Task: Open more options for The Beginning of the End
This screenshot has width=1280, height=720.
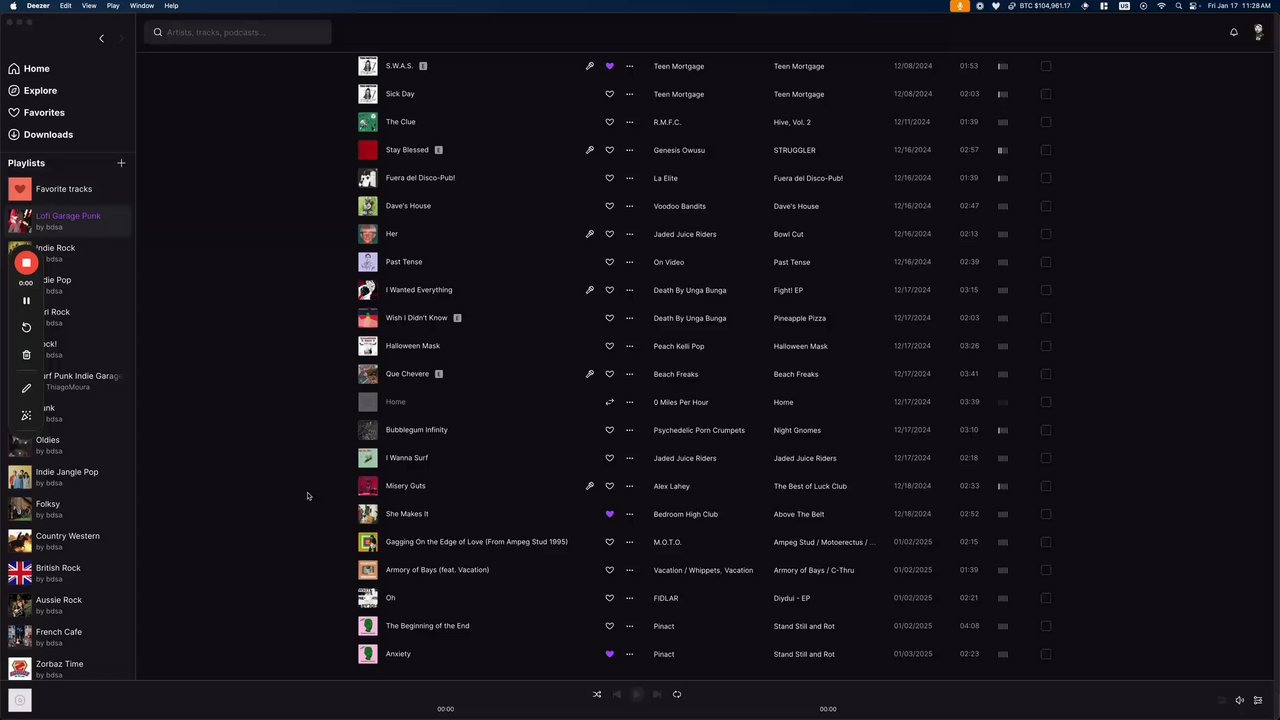Action: [629, 626]
